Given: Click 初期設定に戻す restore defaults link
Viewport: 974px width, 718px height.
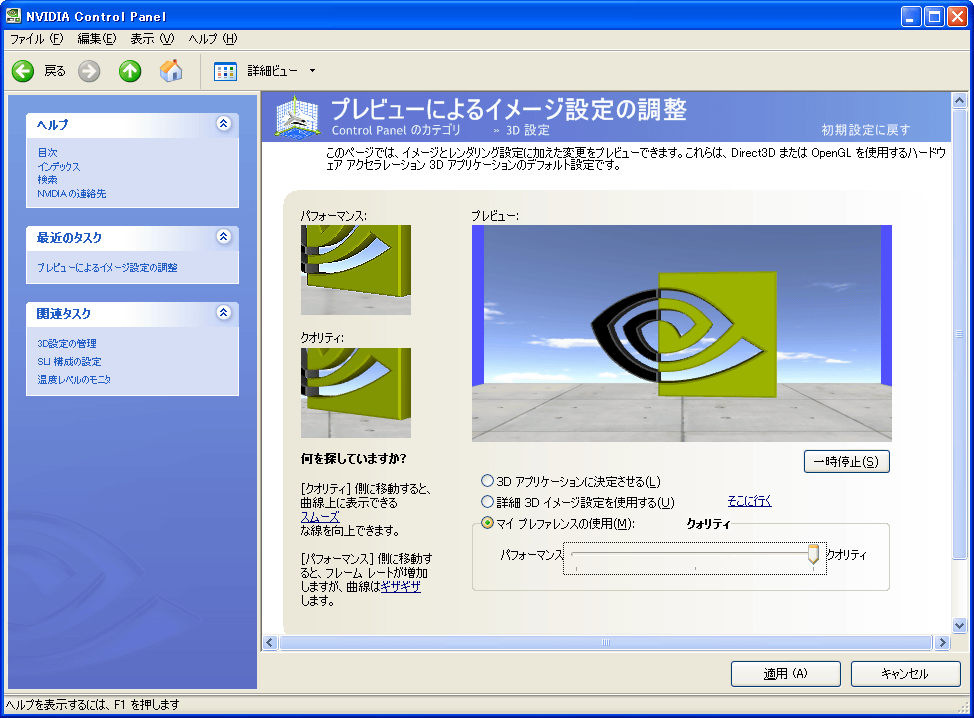Looking at the screenshot, I should [866, 130].
